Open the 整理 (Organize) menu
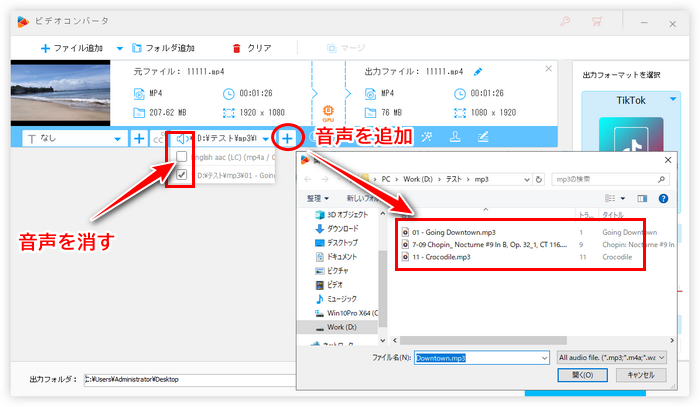Screen dimensions: 700x407 [318, 198]
